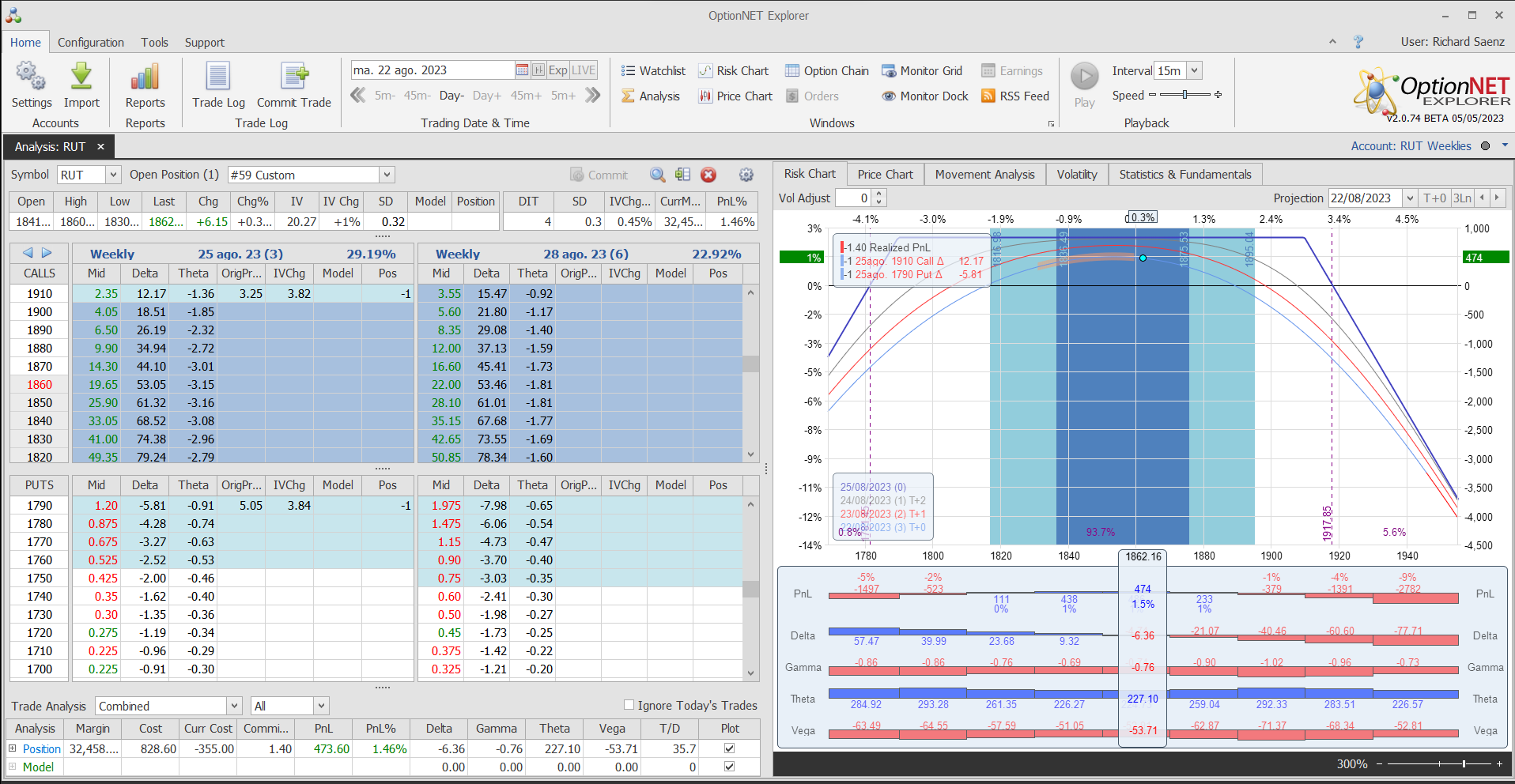Click the Day+ time step button
Viewport: 1515px width, 784px height.
[486, 96]
